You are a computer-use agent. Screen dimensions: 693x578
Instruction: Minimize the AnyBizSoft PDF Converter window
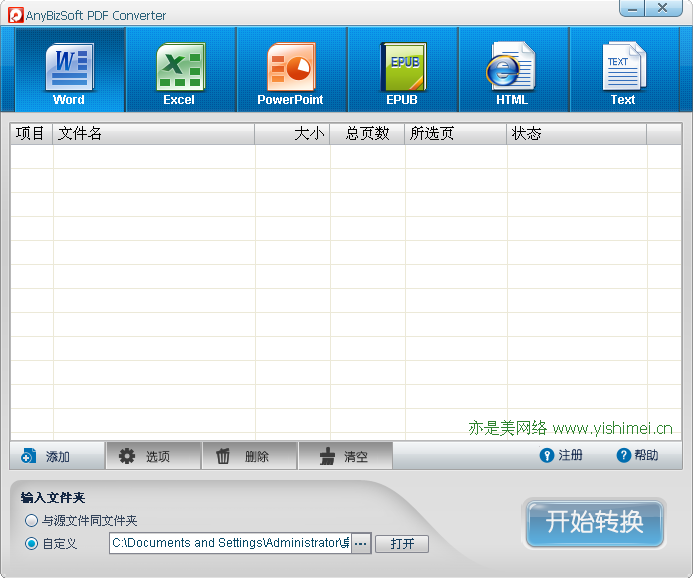[x=632, y=8]
